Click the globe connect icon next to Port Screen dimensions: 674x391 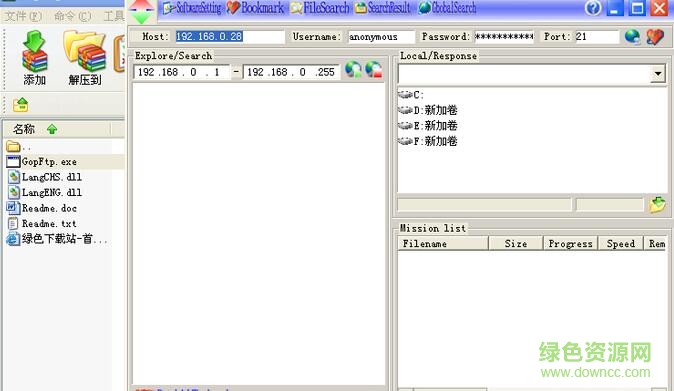(632, 37)
